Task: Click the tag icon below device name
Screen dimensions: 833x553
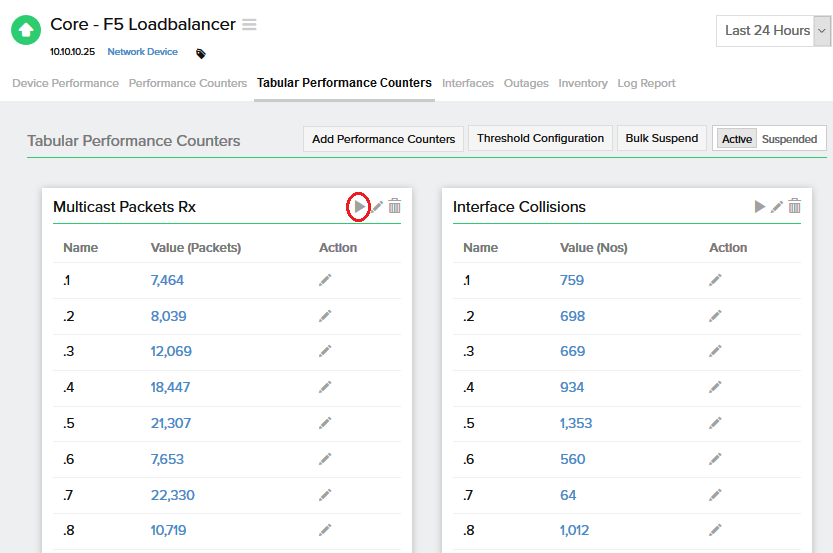Action: (201, 54)
